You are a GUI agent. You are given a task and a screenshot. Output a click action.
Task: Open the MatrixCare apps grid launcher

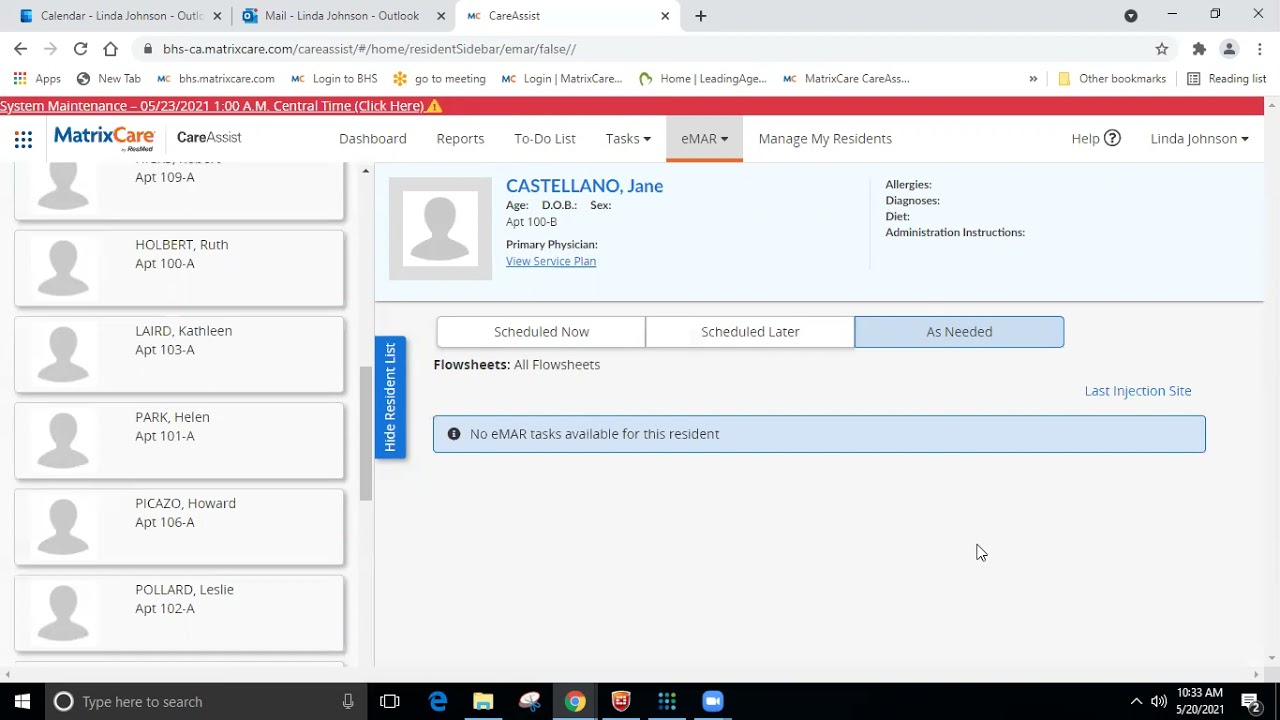tap(23, 139)
